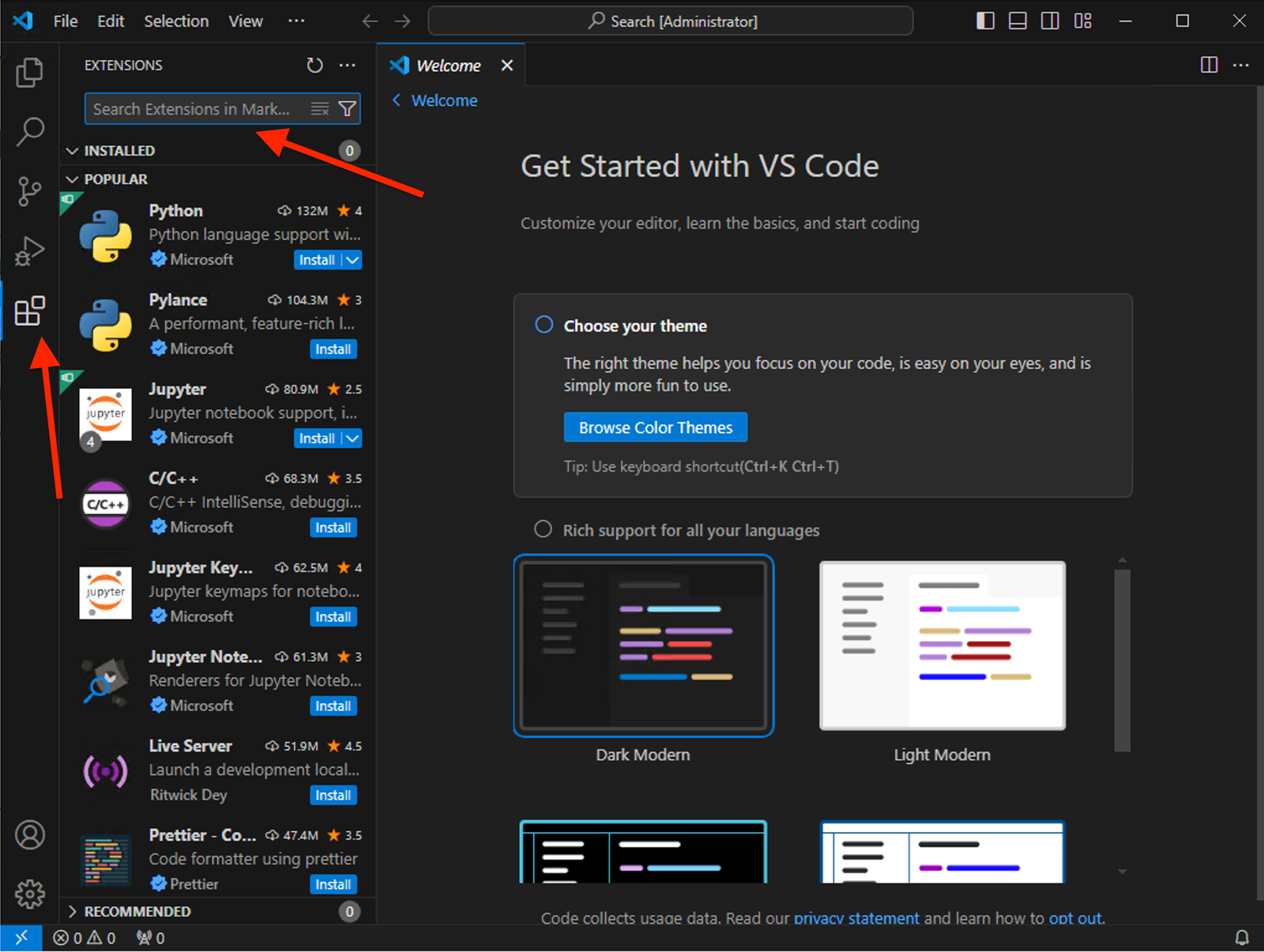This screenshot has height=952, width=1264.
Task: Open the Manage settings gear icon
Action: tap(30, 894)
